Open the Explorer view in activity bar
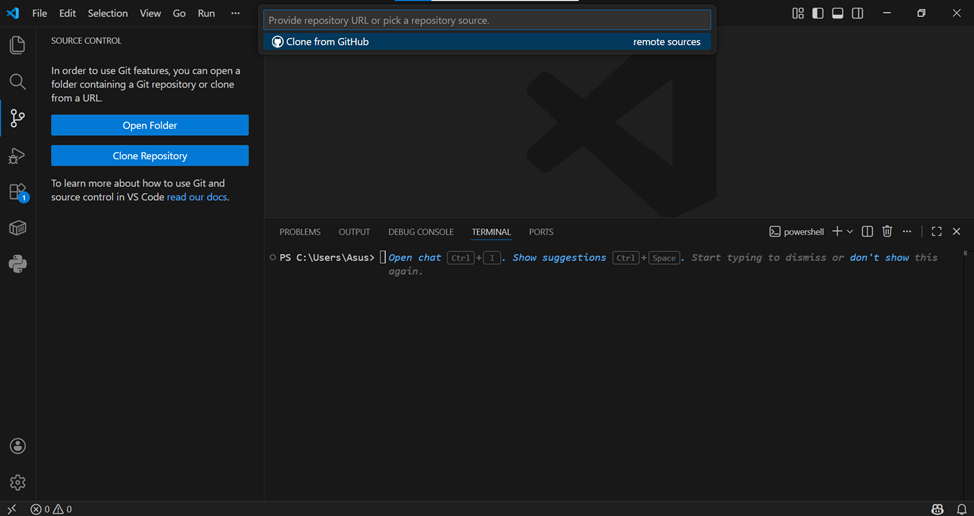This screenshot has height=516, width=974. (17, 45)
